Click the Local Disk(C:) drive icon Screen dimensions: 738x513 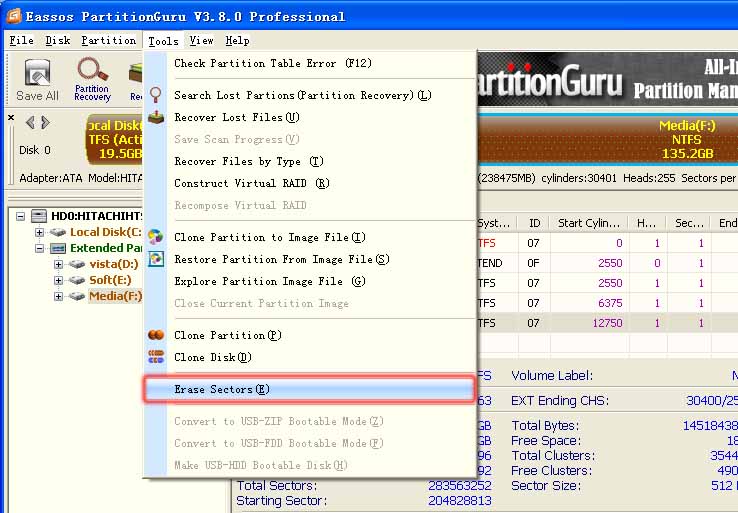point(58,232)
